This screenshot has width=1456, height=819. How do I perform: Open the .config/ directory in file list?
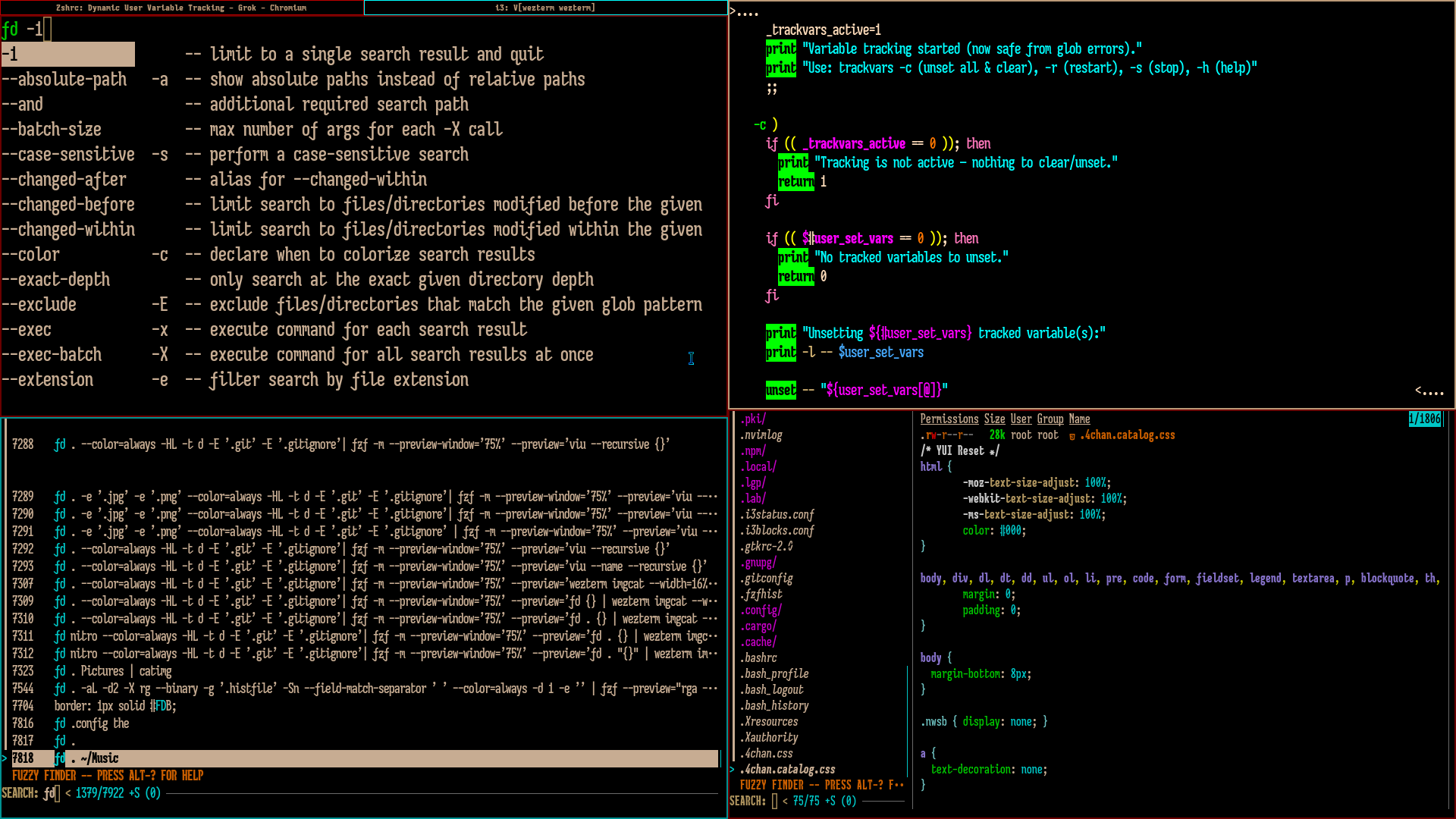point(763,610)
